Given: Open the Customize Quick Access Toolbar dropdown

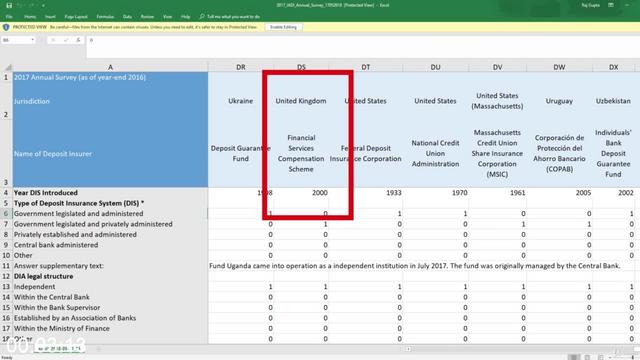Looking at the screenshot, I should (x=43, y=5).
